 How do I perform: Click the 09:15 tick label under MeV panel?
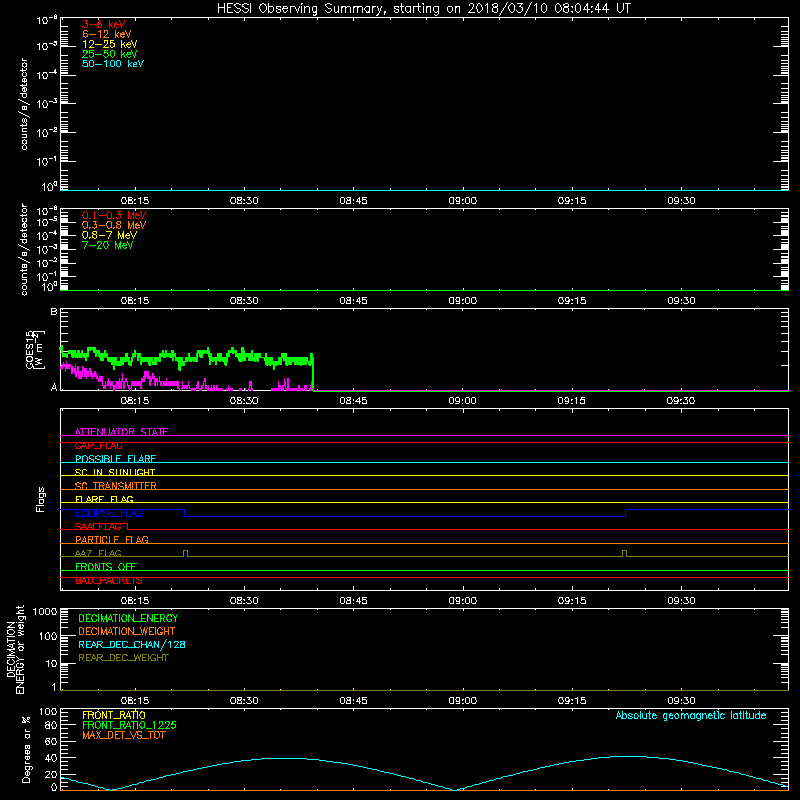coord(571,301)
